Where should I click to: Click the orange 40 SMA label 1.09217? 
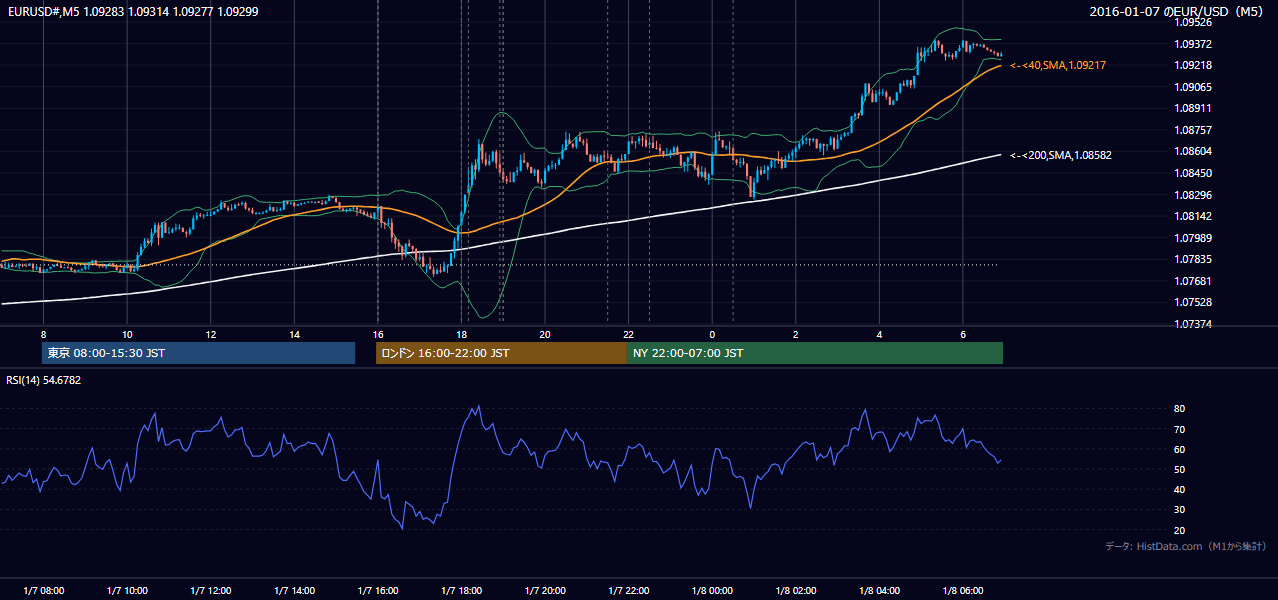1058,65
